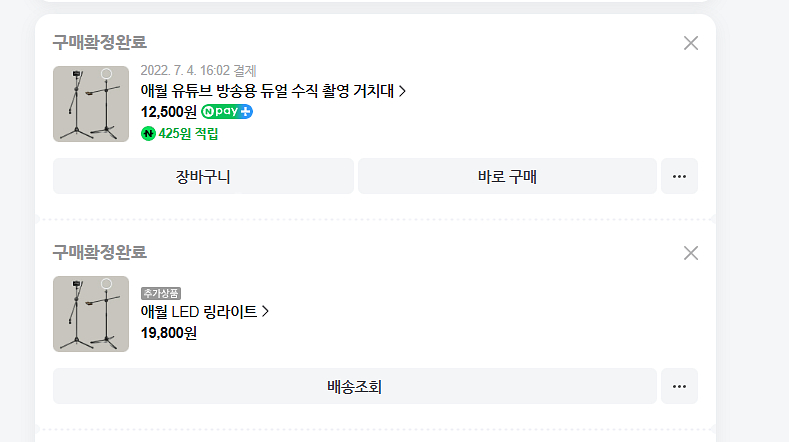Screen dimensions: 789x442
Task: Click the 추가상품 badge
Action: (161, 293)
